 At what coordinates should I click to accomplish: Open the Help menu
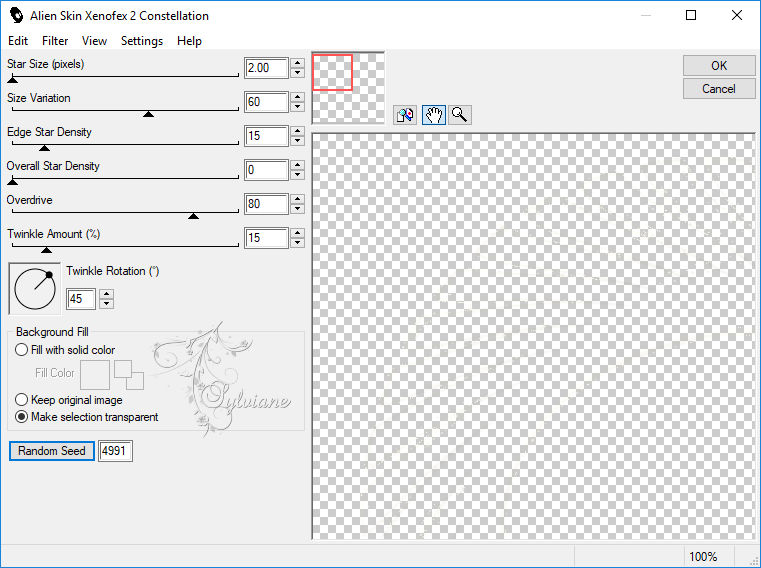189,41
